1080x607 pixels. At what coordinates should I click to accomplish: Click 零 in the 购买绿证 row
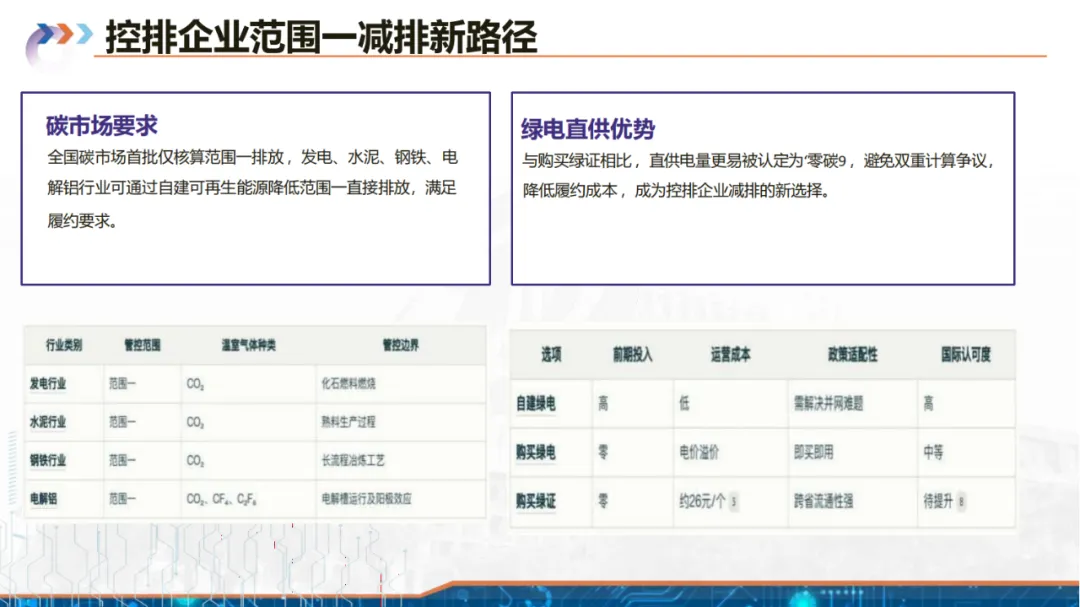(603, 502)
